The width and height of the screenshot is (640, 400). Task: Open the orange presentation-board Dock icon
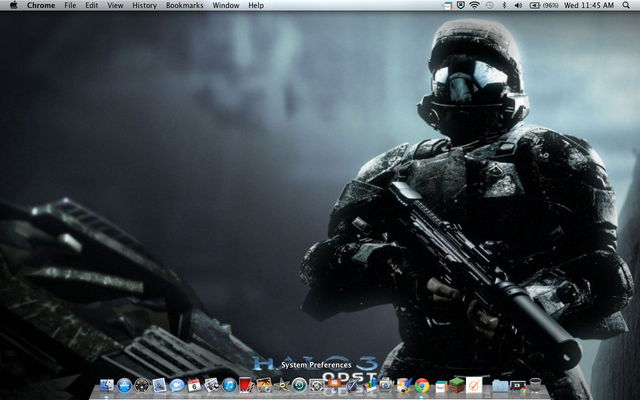[334, 384]
